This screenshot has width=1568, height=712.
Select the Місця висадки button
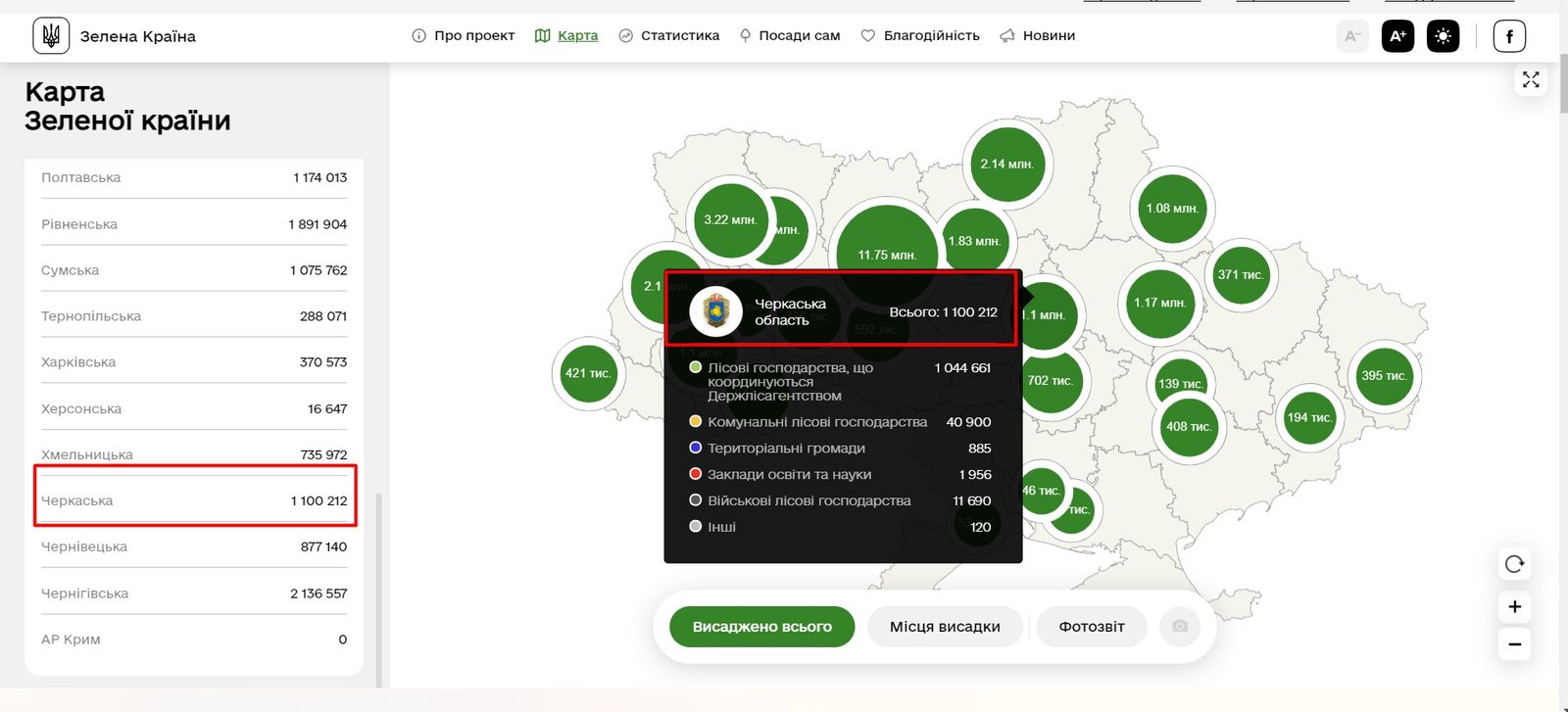pos(945,627)
